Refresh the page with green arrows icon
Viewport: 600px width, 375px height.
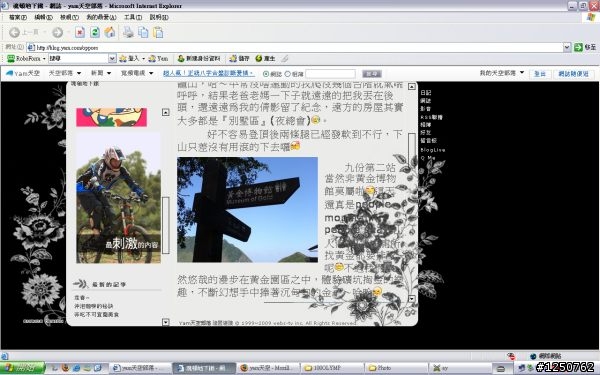click(x=95, y=33)
